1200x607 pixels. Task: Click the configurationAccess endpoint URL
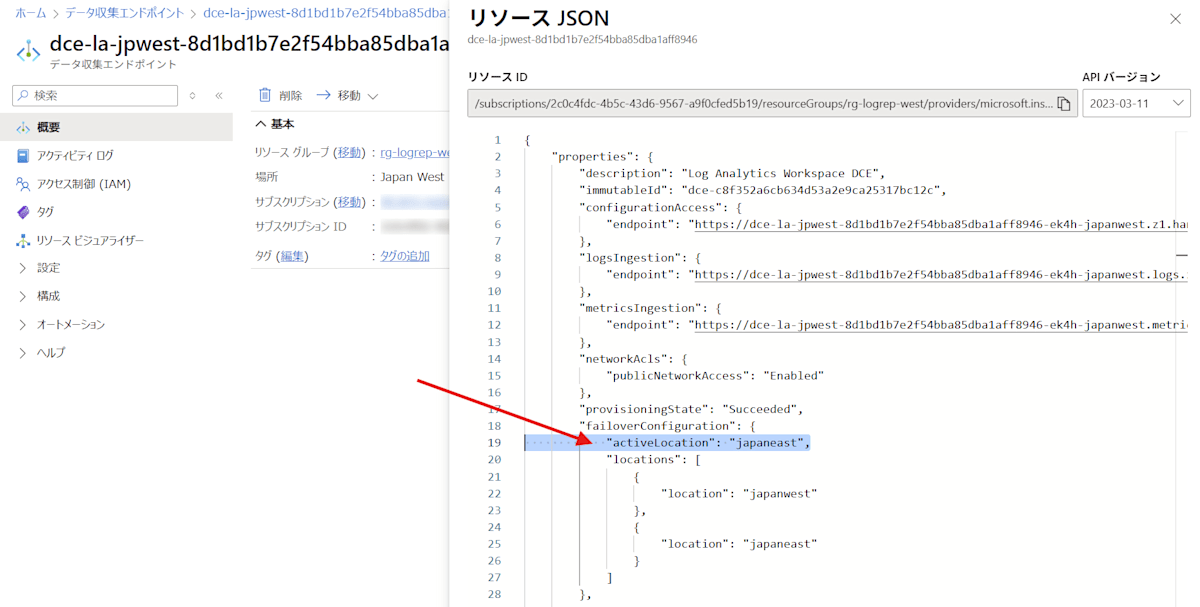tap(939, 224)
